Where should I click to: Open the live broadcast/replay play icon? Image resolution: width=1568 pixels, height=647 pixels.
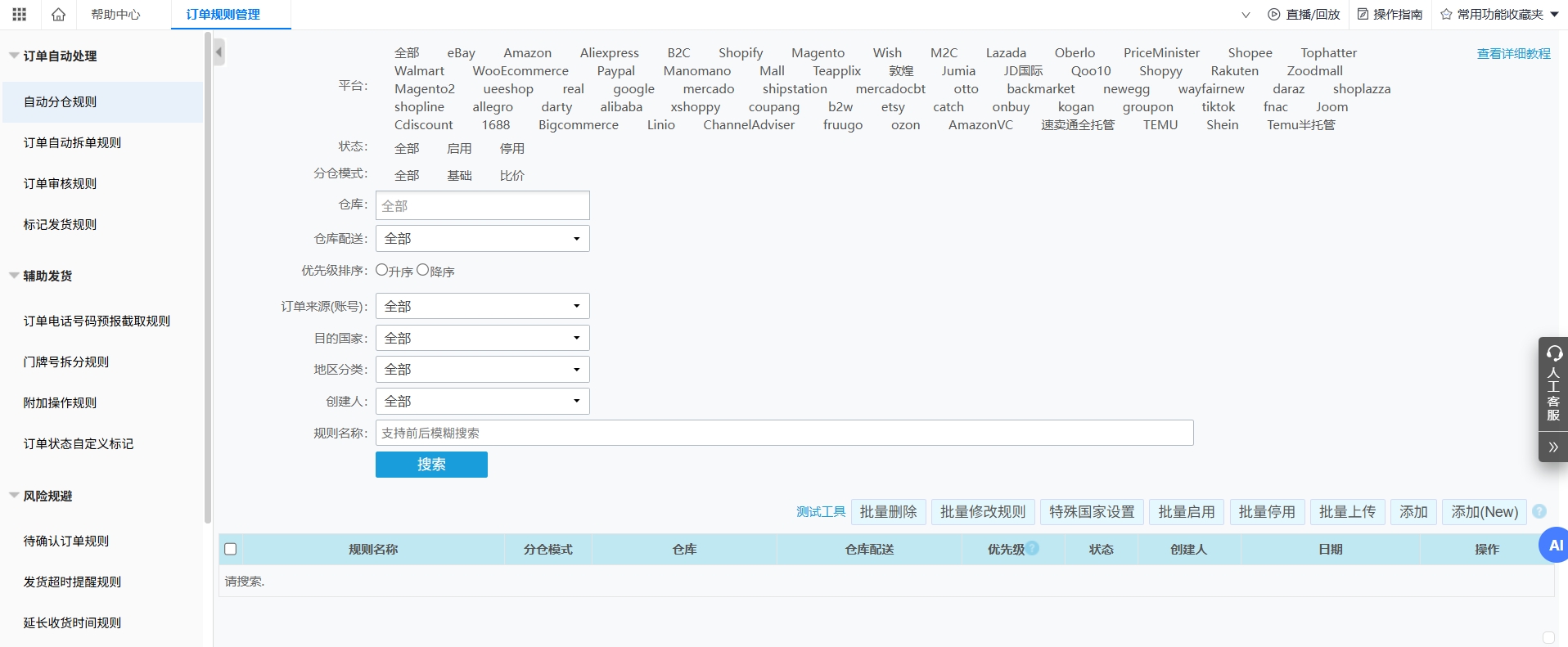click(x=1273, y=15)
